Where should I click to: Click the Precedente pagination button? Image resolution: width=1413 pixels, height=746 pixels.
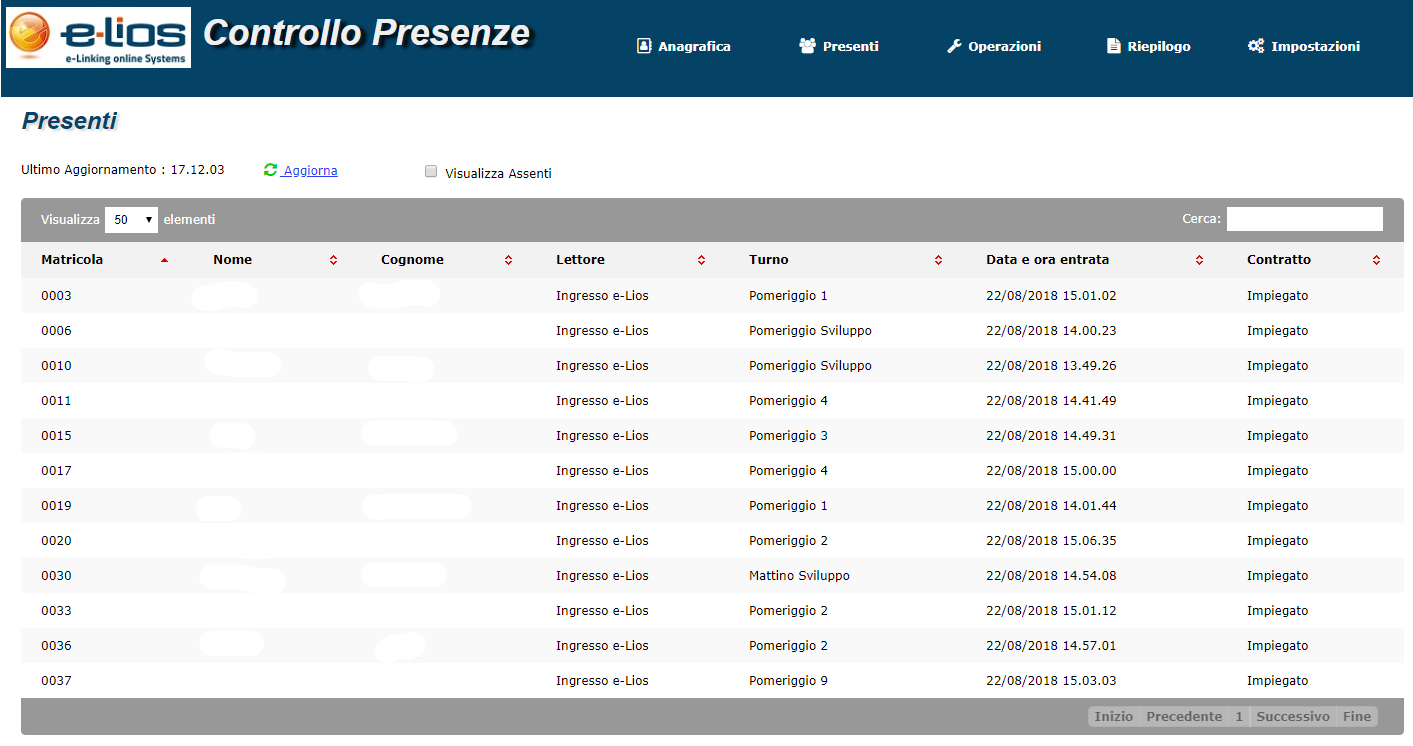1184,717
